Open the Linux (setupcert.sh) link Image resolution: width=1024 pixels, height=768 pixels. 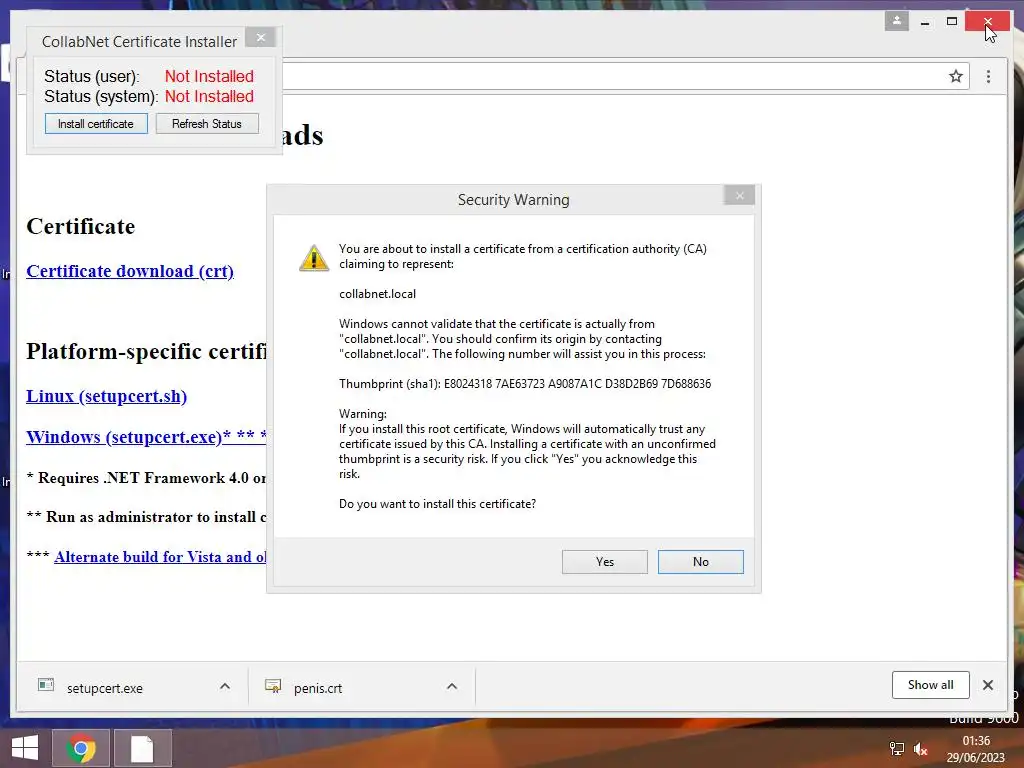(x=106, y=396)
